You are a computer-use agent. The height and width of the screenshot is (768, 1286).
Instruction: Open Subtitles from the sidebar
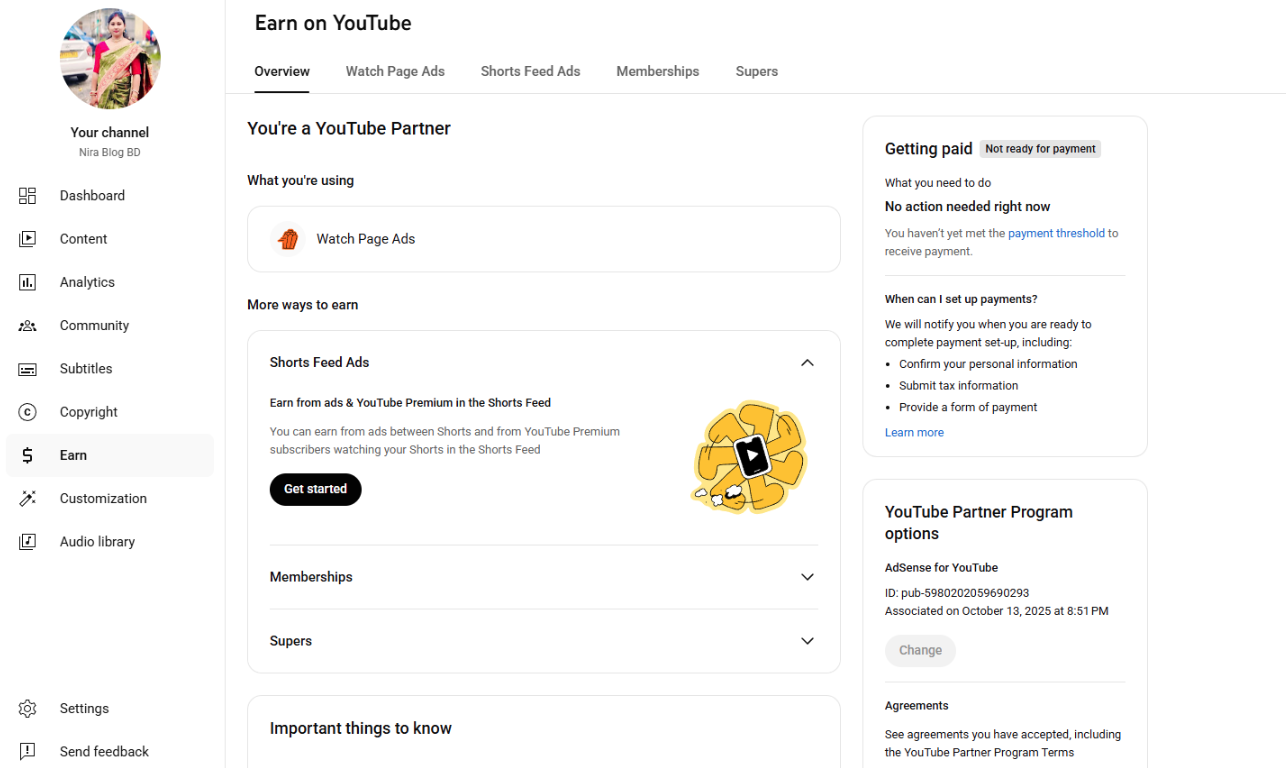(x=27, y=368)
